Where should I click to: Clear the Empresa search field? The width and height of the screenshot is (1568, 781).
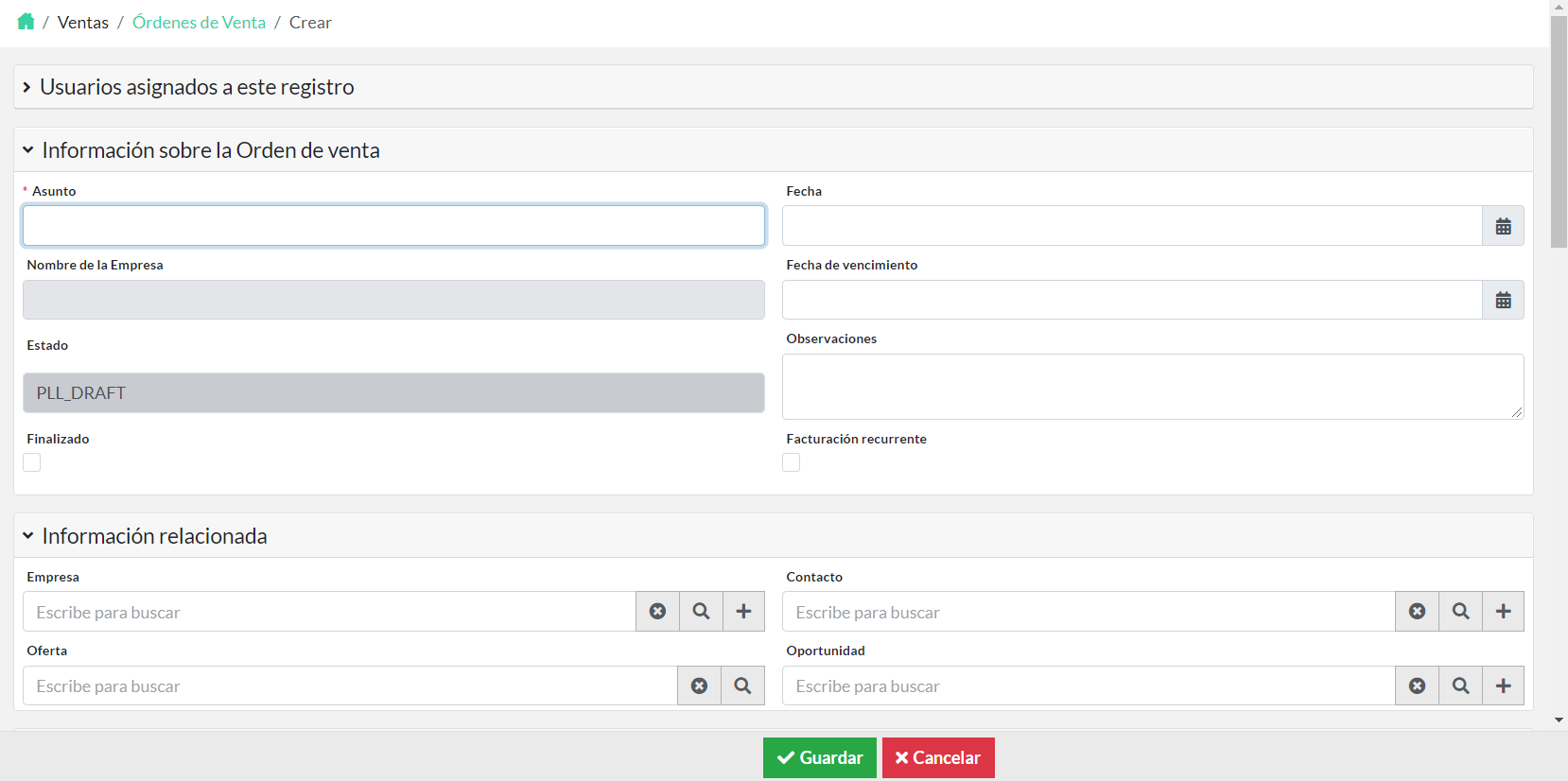[x=657, y=612]
